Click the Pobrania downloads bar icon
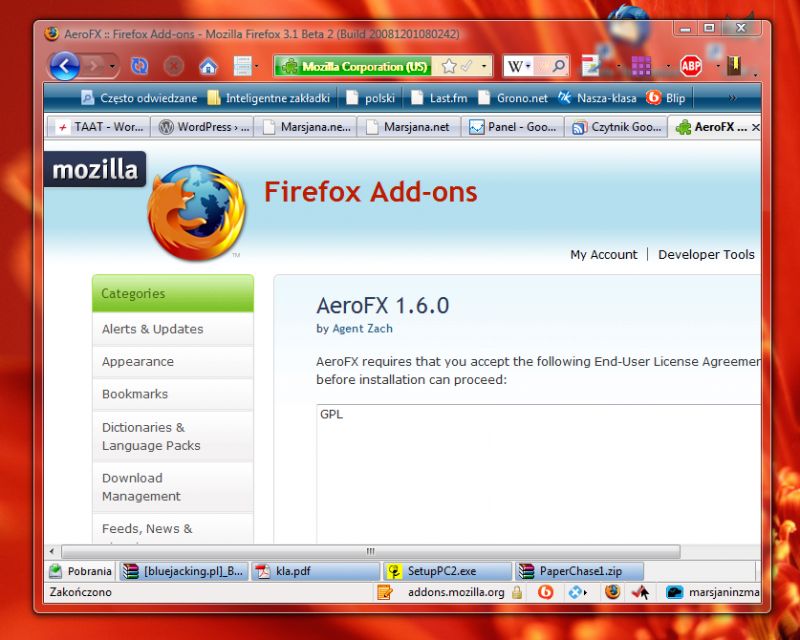 (55, 571)
